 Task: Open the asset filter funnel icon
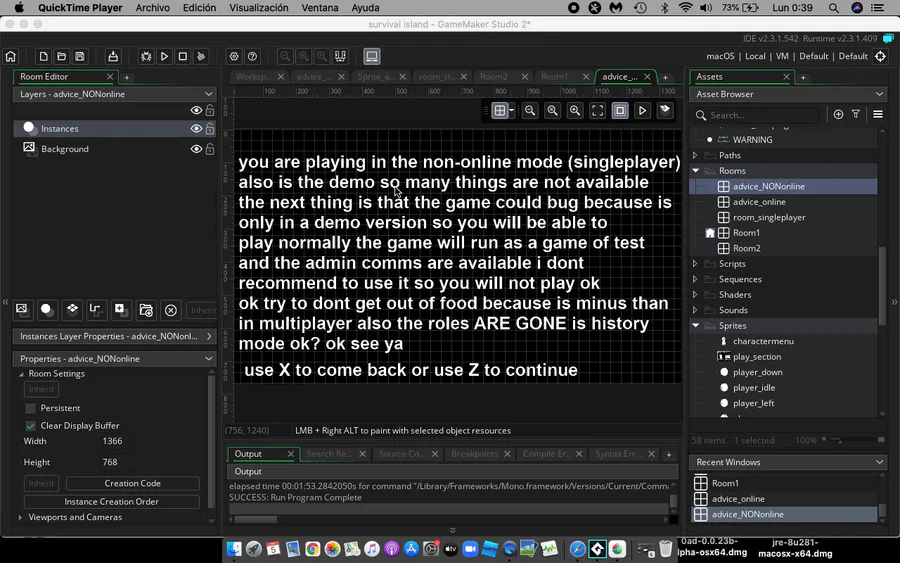[856, 114]
